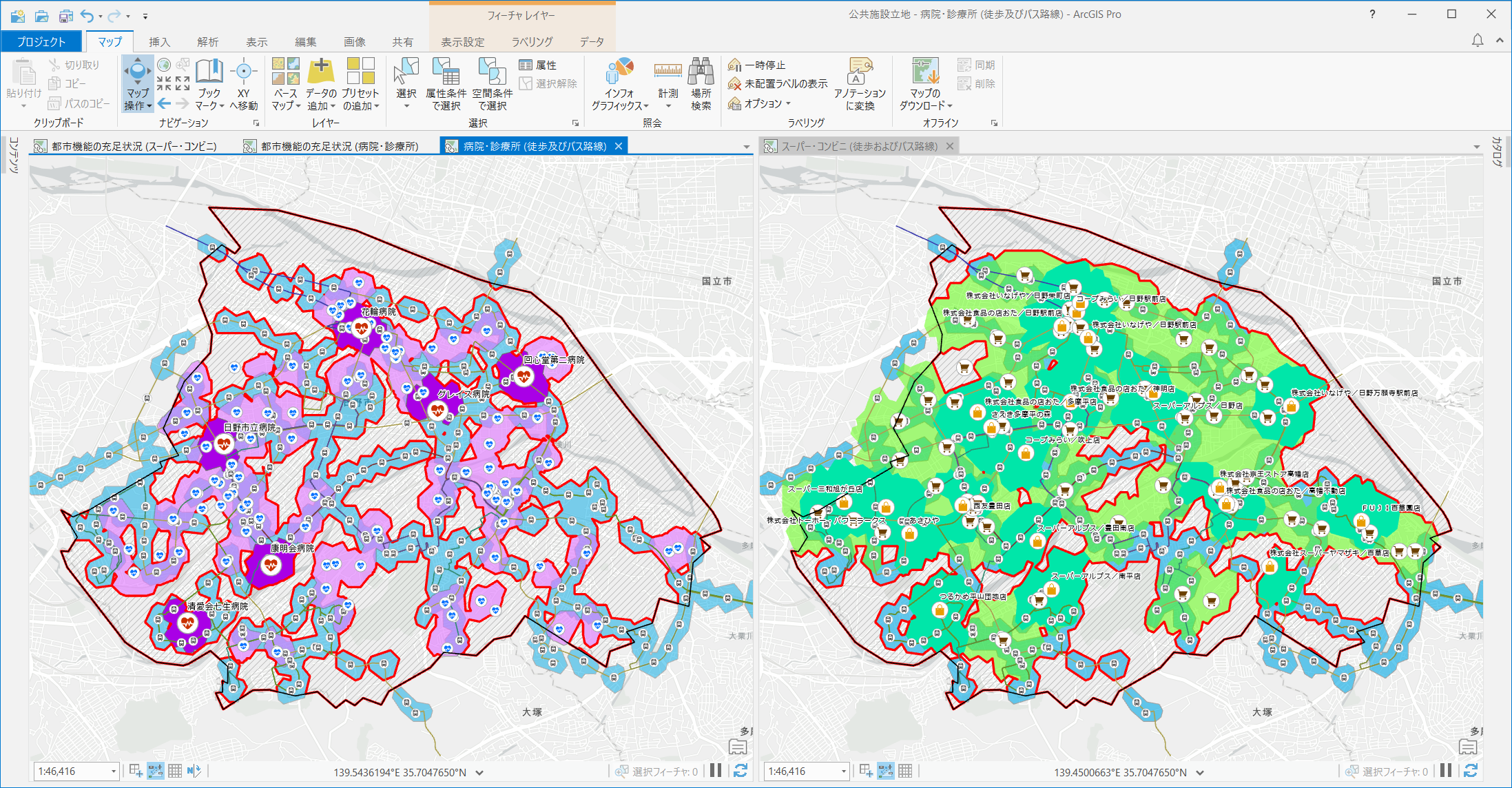Pause drawing in left map view
The width and height of the screenshot is (1512, 788).
pyautogui.click(x=716, y=771)
